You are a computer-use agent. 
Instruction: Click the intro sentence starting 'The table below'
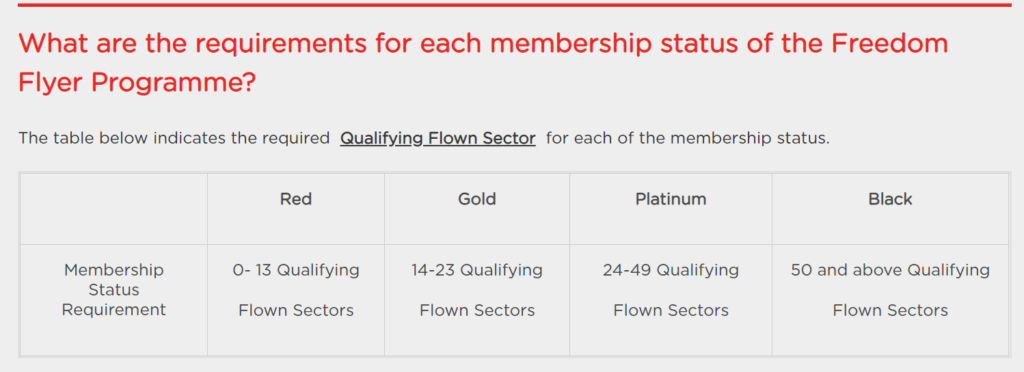[424, 138]
